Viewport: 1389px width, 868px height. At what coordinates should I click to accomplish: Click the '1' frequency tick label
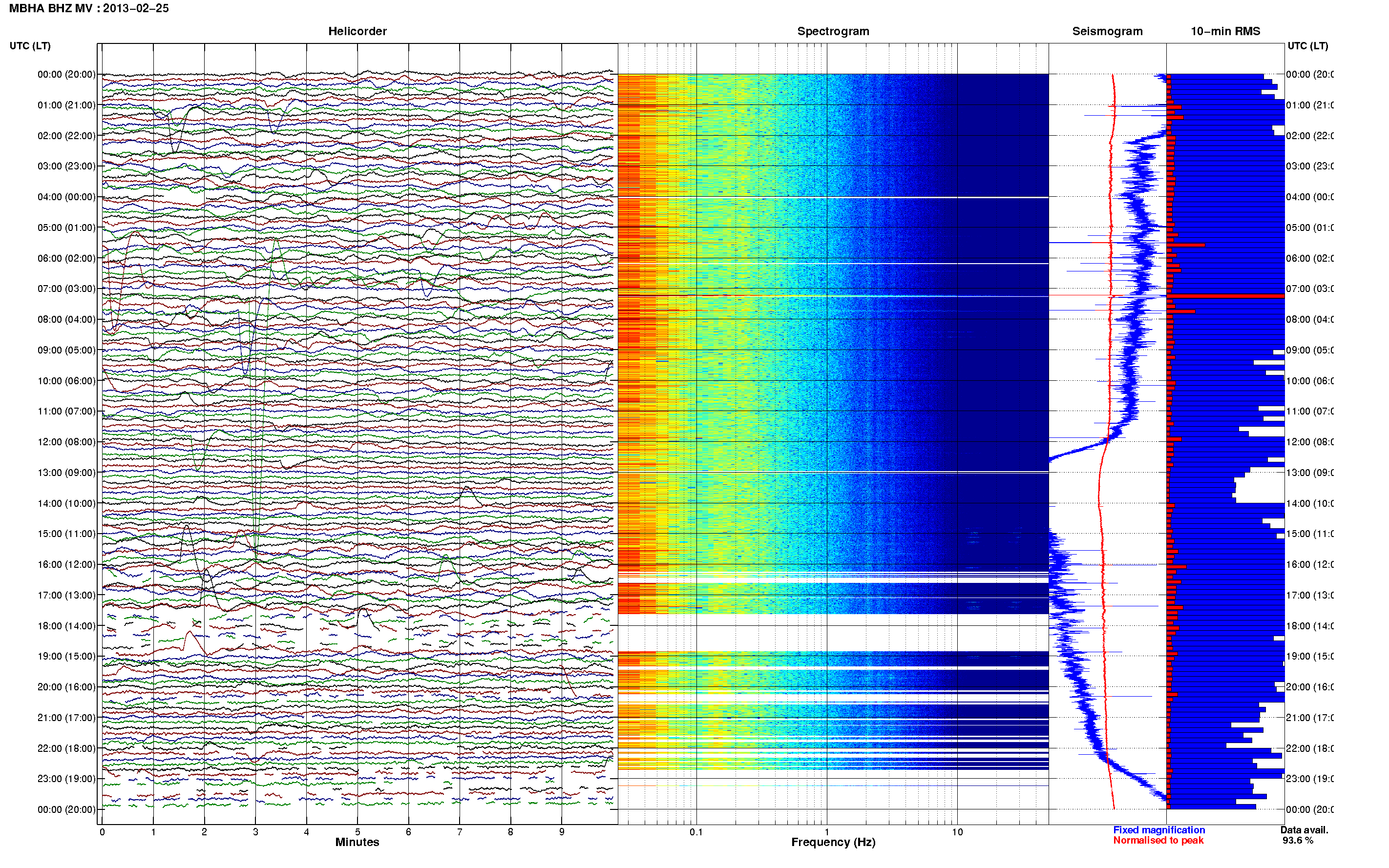click(x=827, y=832)
